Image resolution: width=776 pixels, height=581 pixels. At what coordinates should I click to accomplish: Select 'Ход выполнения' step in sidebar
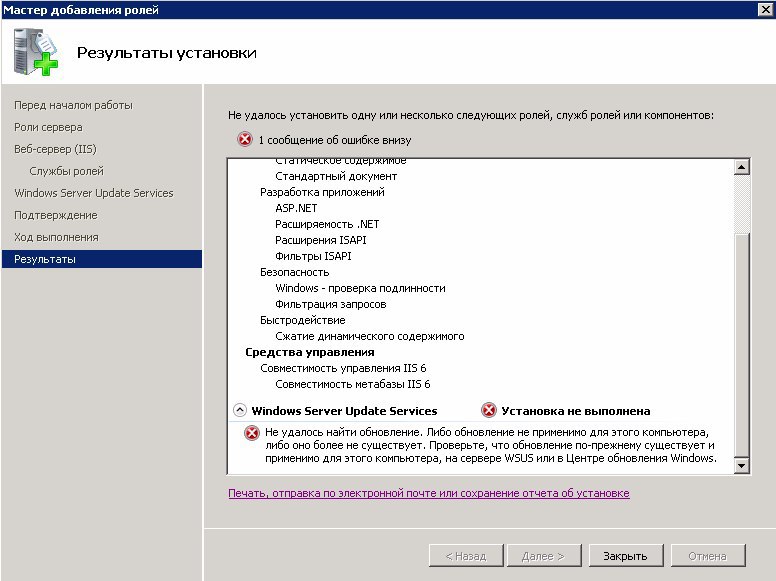point(56,237)
